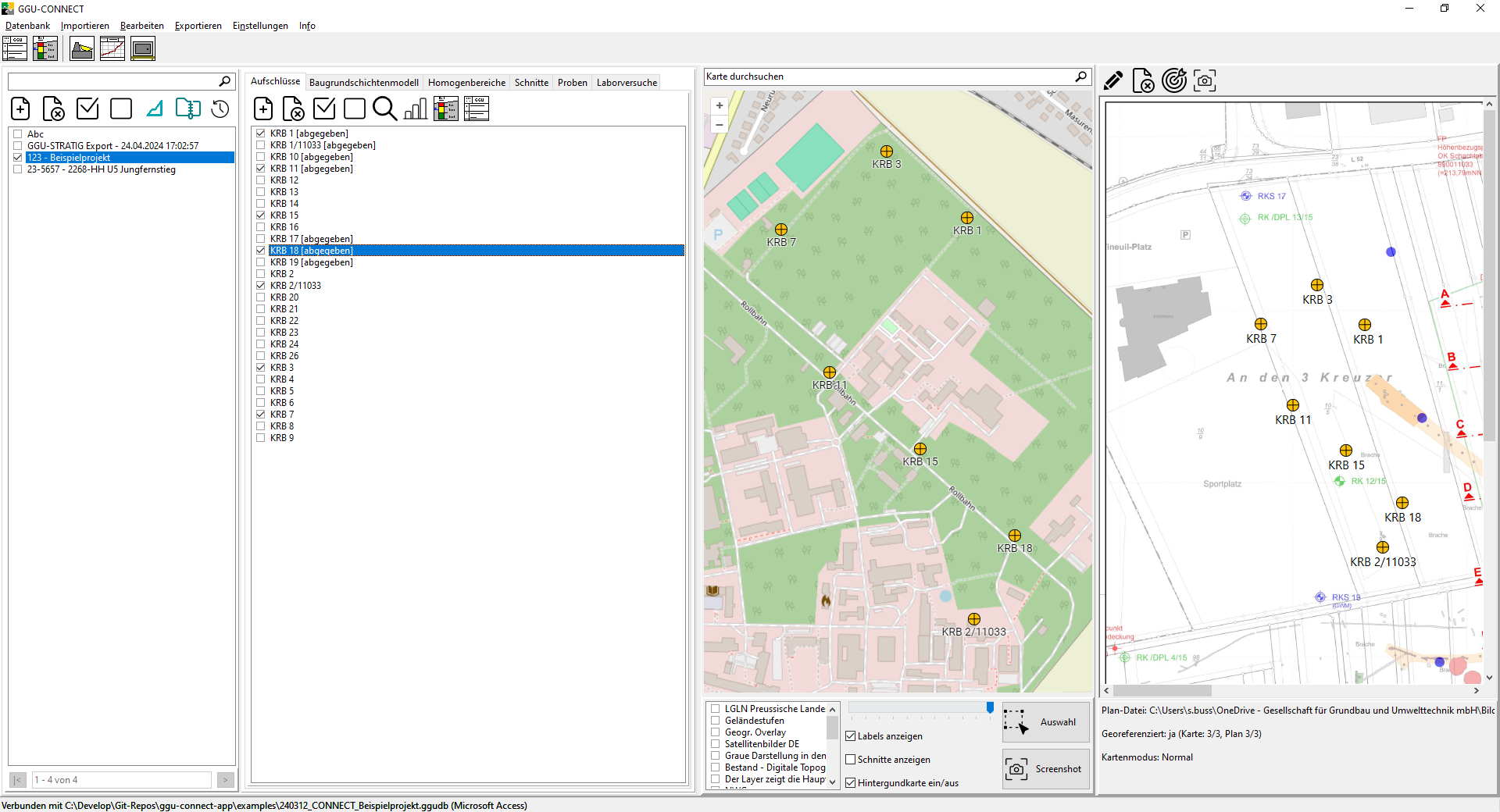Click the history clock icon in project toolbar
The width and height of the screenshot is (1500, 812).
coord(220,109)
